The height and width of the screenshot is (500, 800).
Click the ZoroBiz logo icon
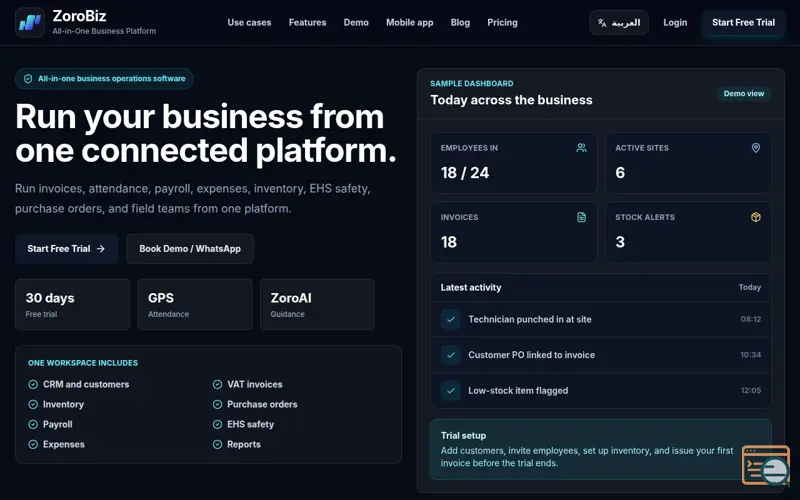tap(30, 22)
